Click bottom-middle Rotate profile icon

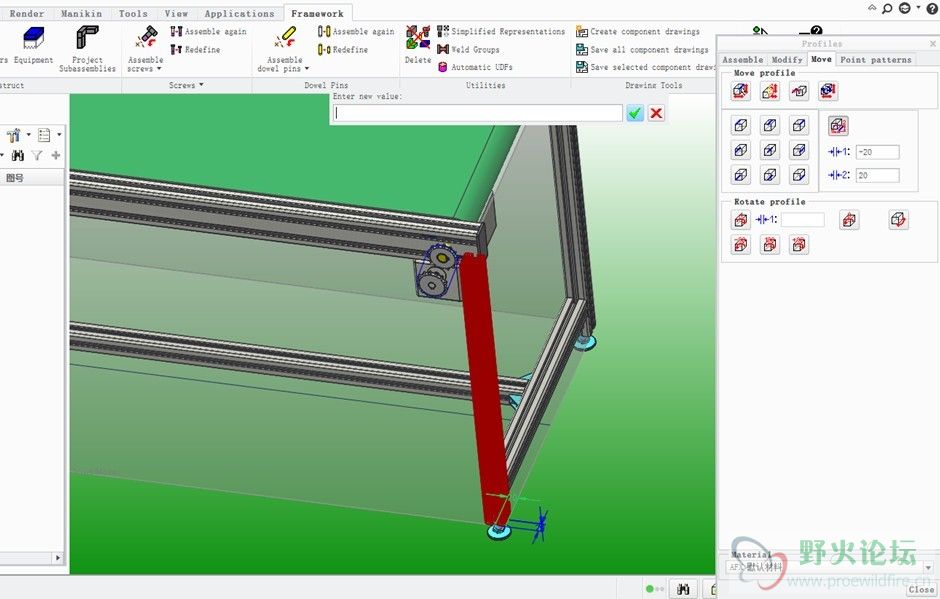click(770, 245)
